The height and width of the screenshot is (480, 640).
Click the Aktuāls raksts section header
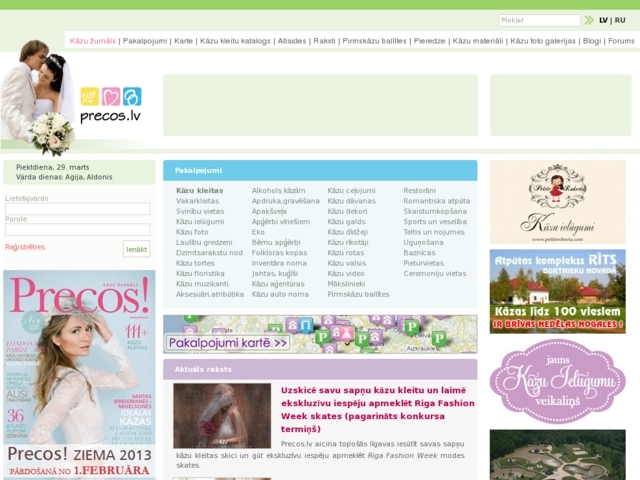click(x=320, y=369)
